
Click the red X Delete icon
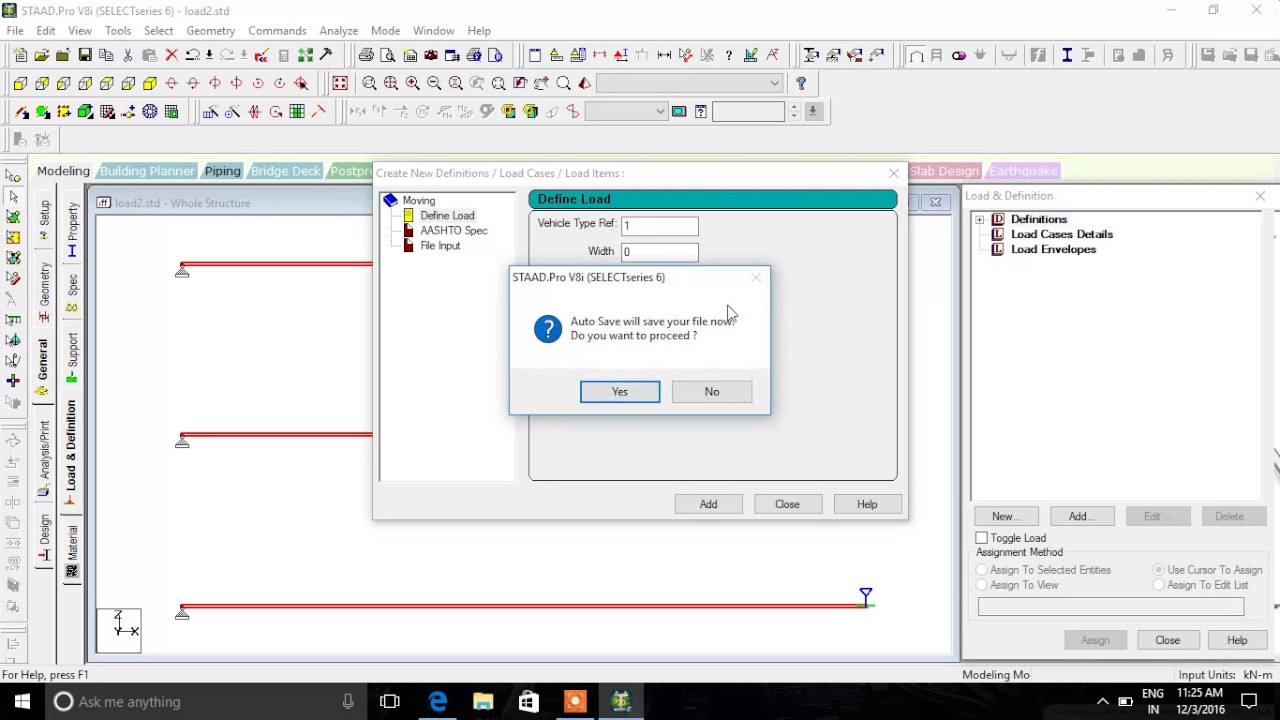pos(171,56)
